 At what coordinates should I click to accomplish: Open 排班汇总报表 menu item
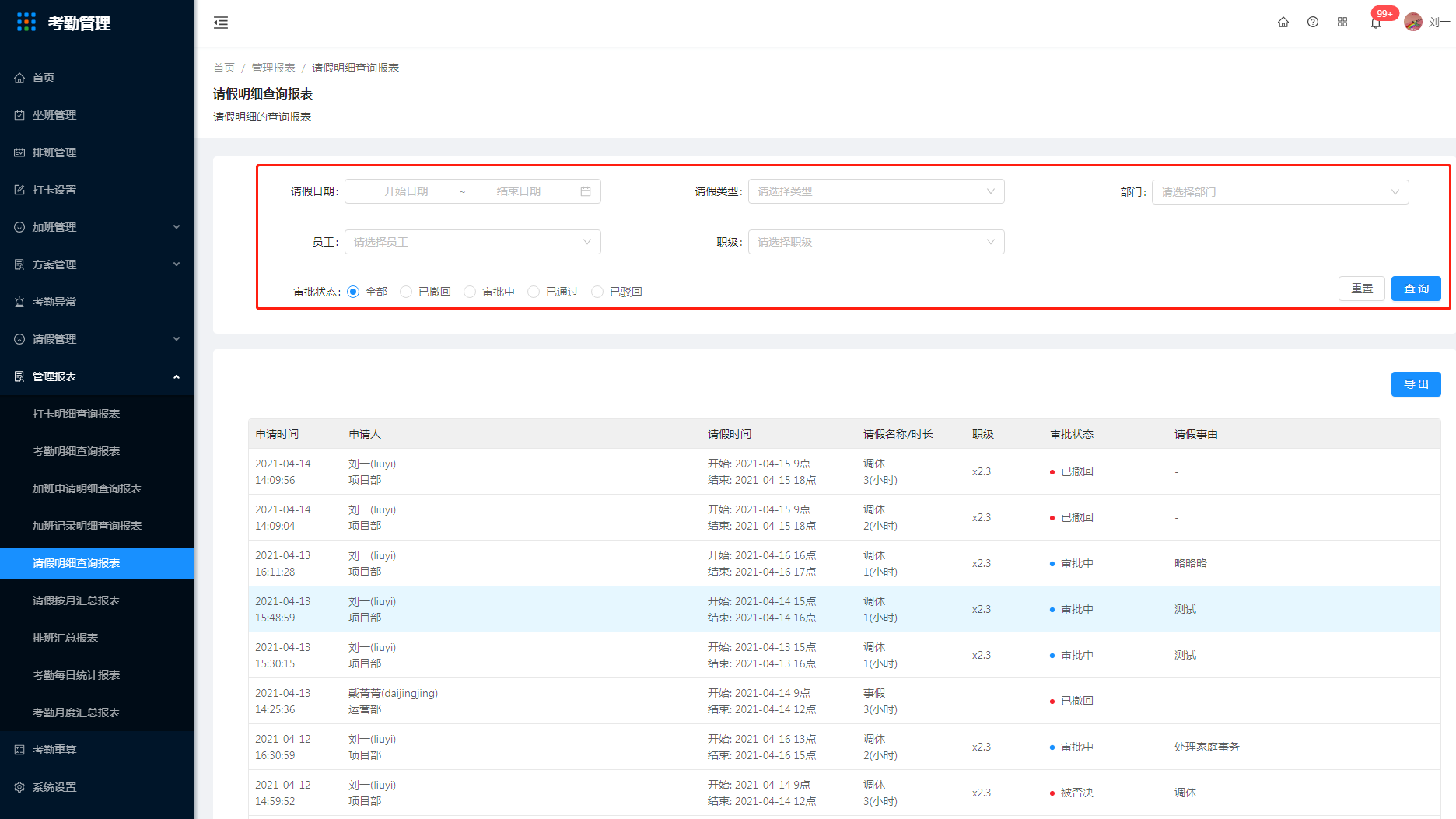[97, 638]
